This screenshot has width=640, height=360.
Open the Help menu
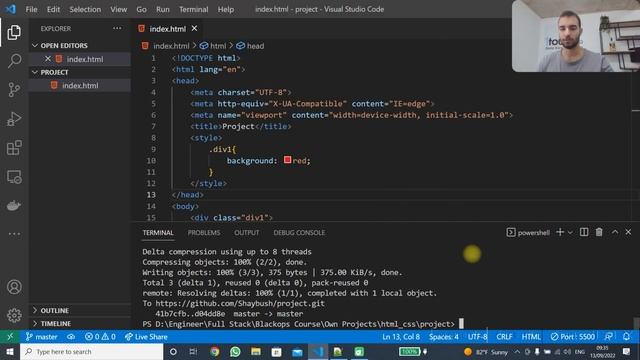226,9
